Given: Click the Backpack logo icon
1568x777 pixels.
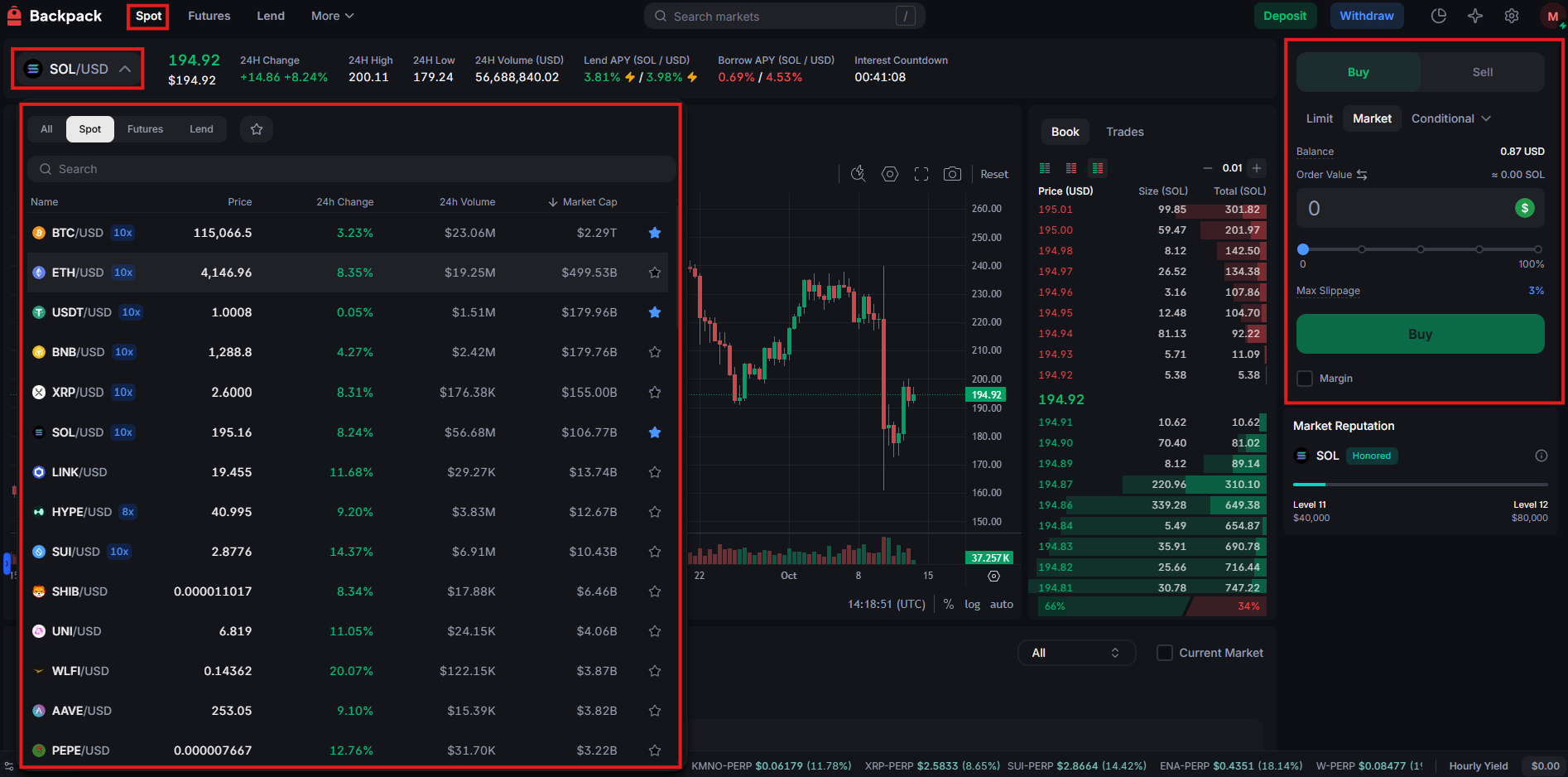Looking at the screenshot, I should pos(14,16).
